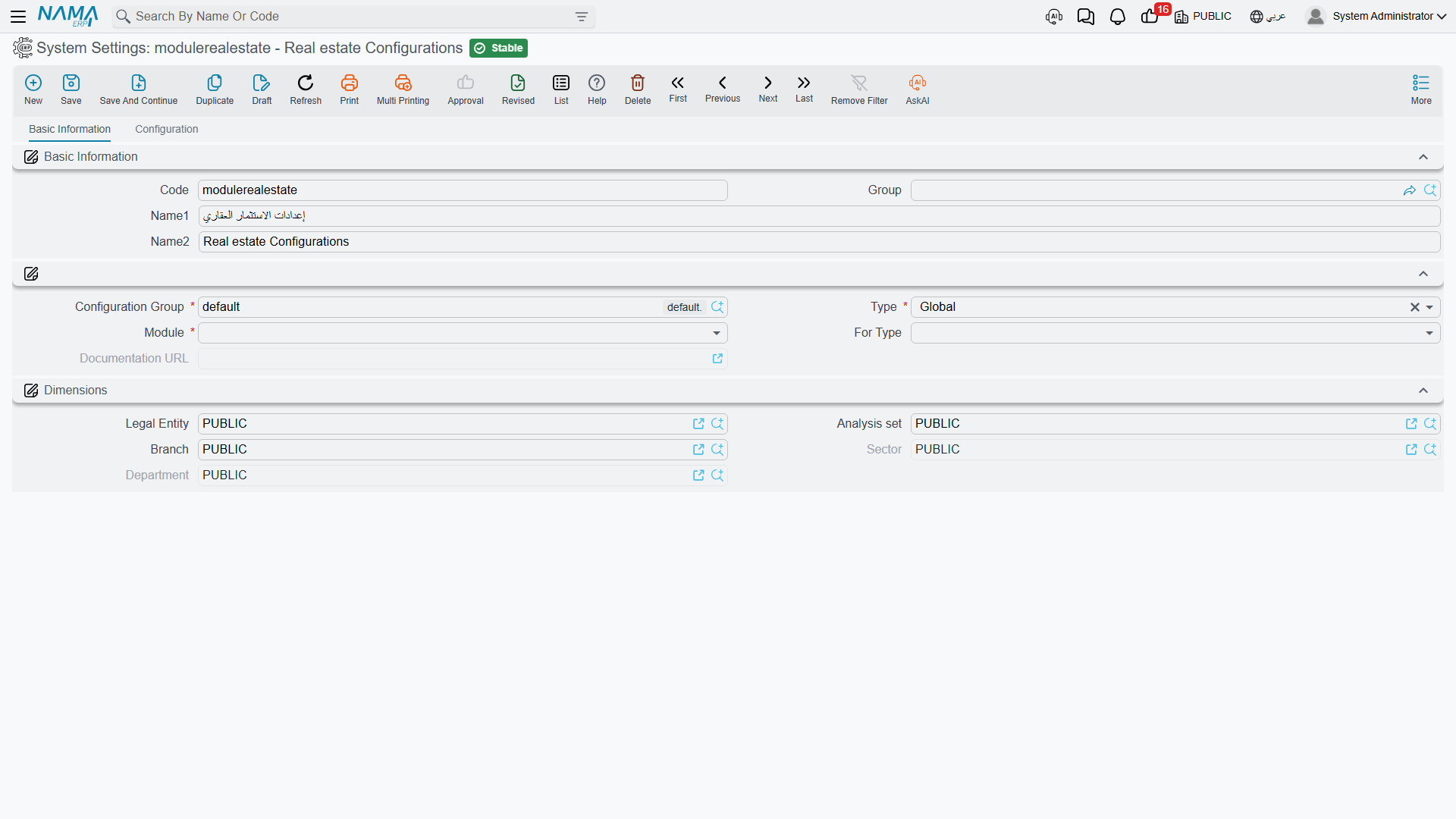
Task: Open Legal Entity record in new window
Action: (x=698, y=424)
